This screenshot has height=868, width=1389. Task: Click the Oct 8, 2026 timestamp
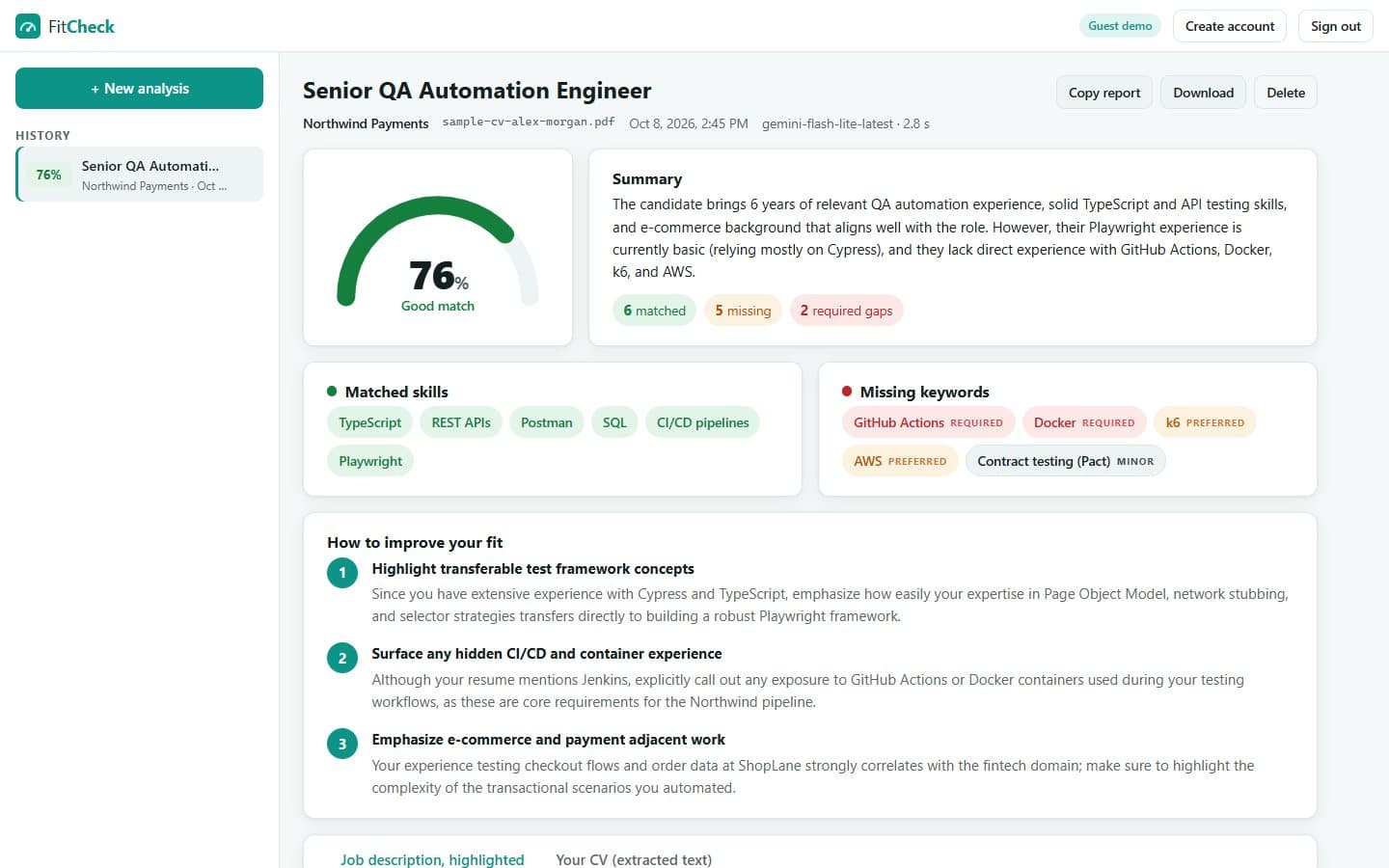[689, 123]
